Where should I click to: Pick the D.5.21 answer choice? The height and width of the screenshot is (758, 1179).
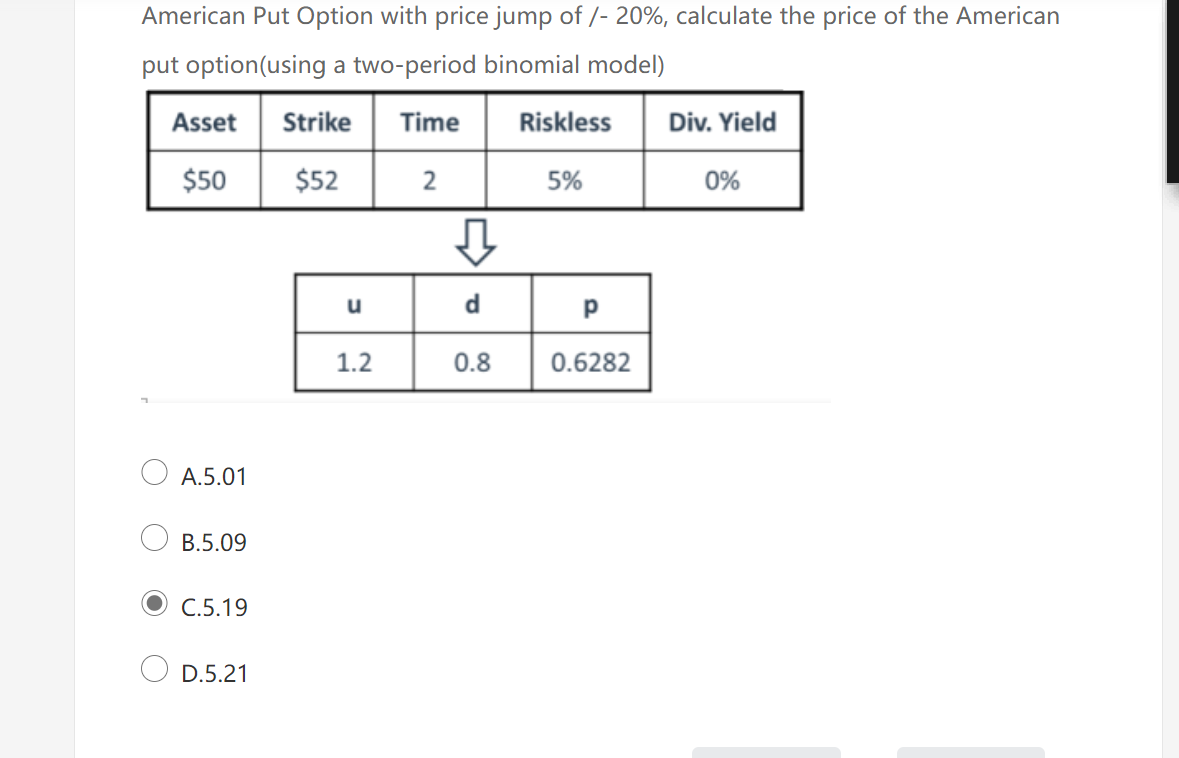tap(155, 669)
